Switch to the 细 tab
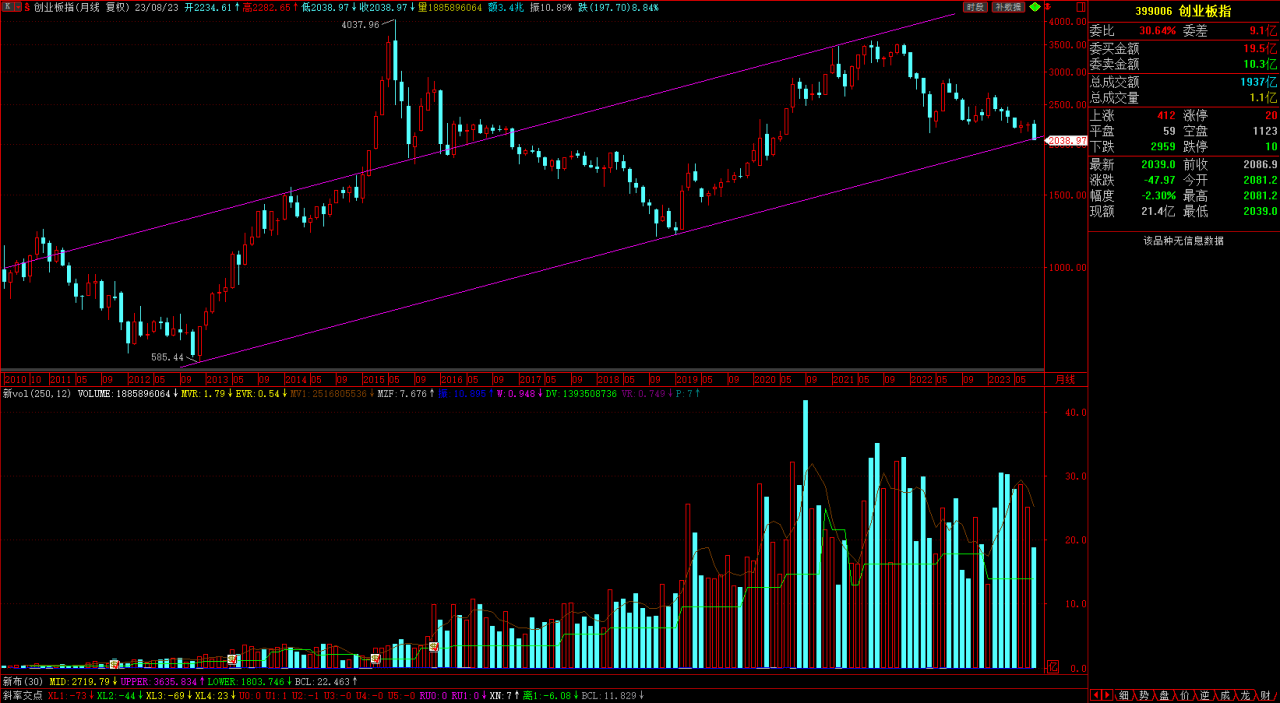This screenshot has height=703, width=1280. [1124, 695]
